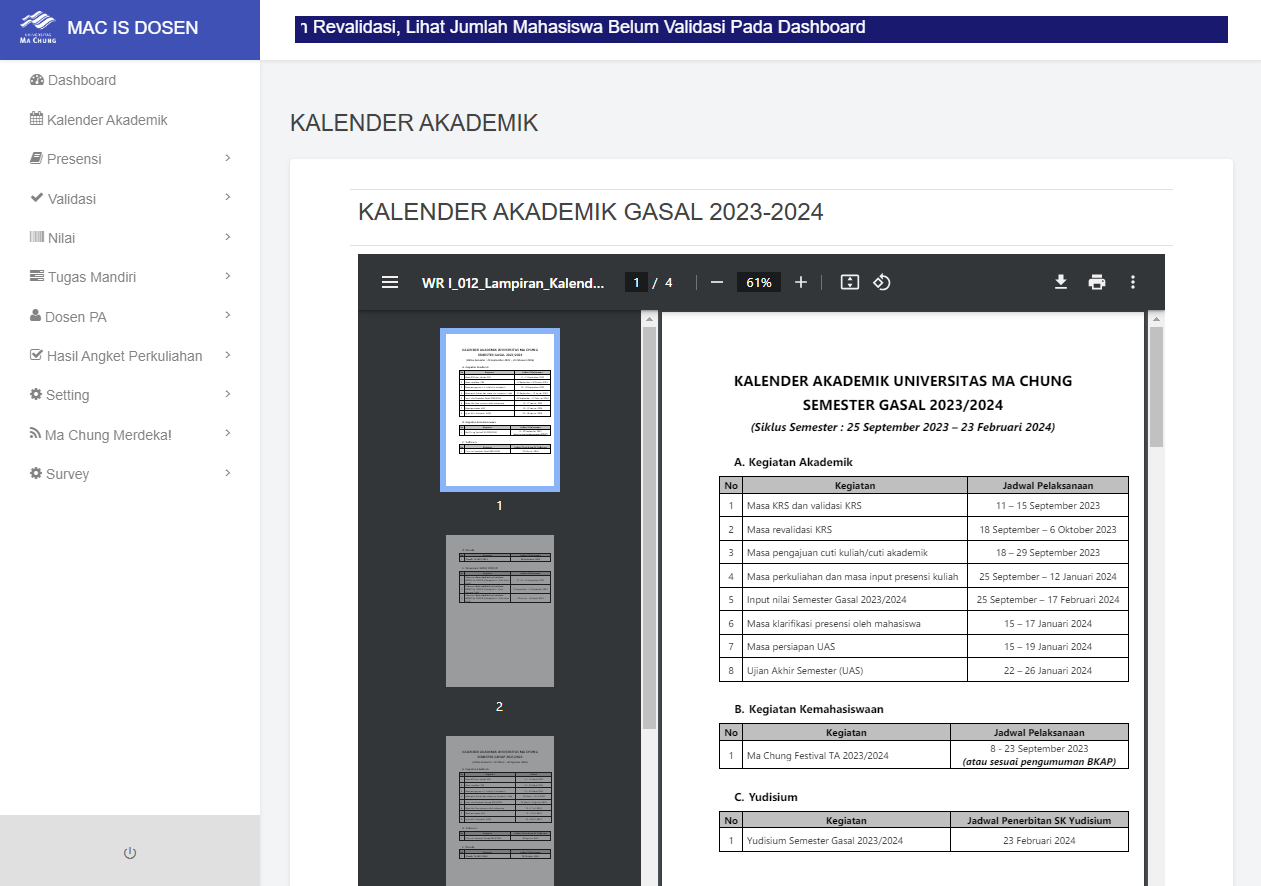Select page 1 thumbnail
Viewport: 1261px width, 886px height.
(500, 410)
